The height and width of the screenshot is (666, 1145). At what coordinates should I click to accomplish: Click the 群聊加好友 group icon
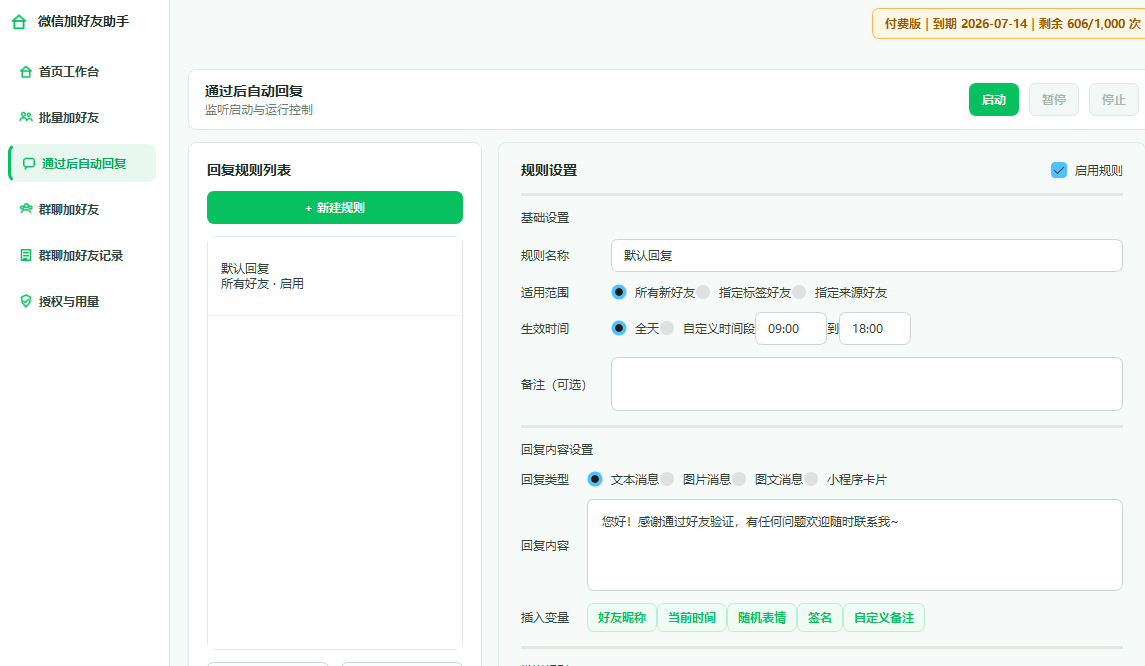pos(26,210)
